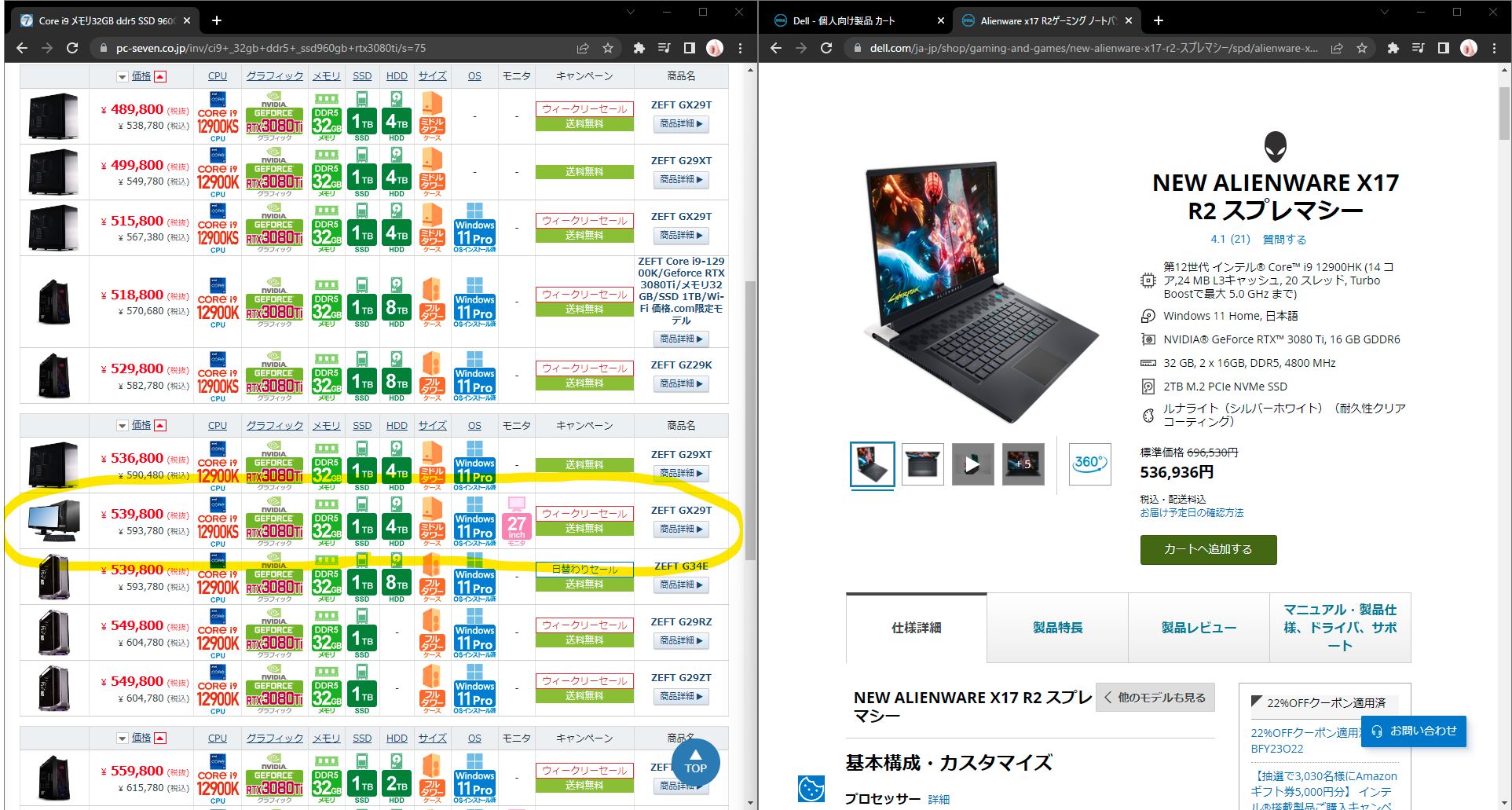
Task: Sort by SSD column in second header
Action: click(362, 426)
